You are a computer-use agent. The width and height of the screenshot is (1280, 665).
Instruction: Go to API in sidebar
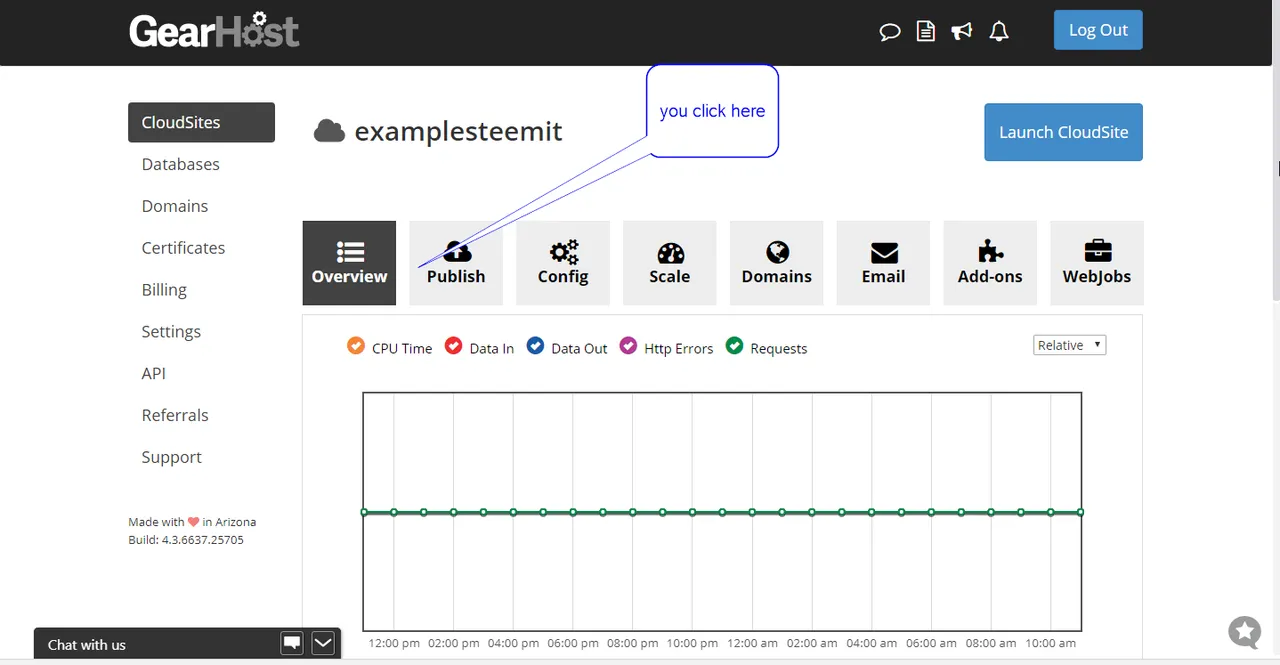[x=154, y=373]
